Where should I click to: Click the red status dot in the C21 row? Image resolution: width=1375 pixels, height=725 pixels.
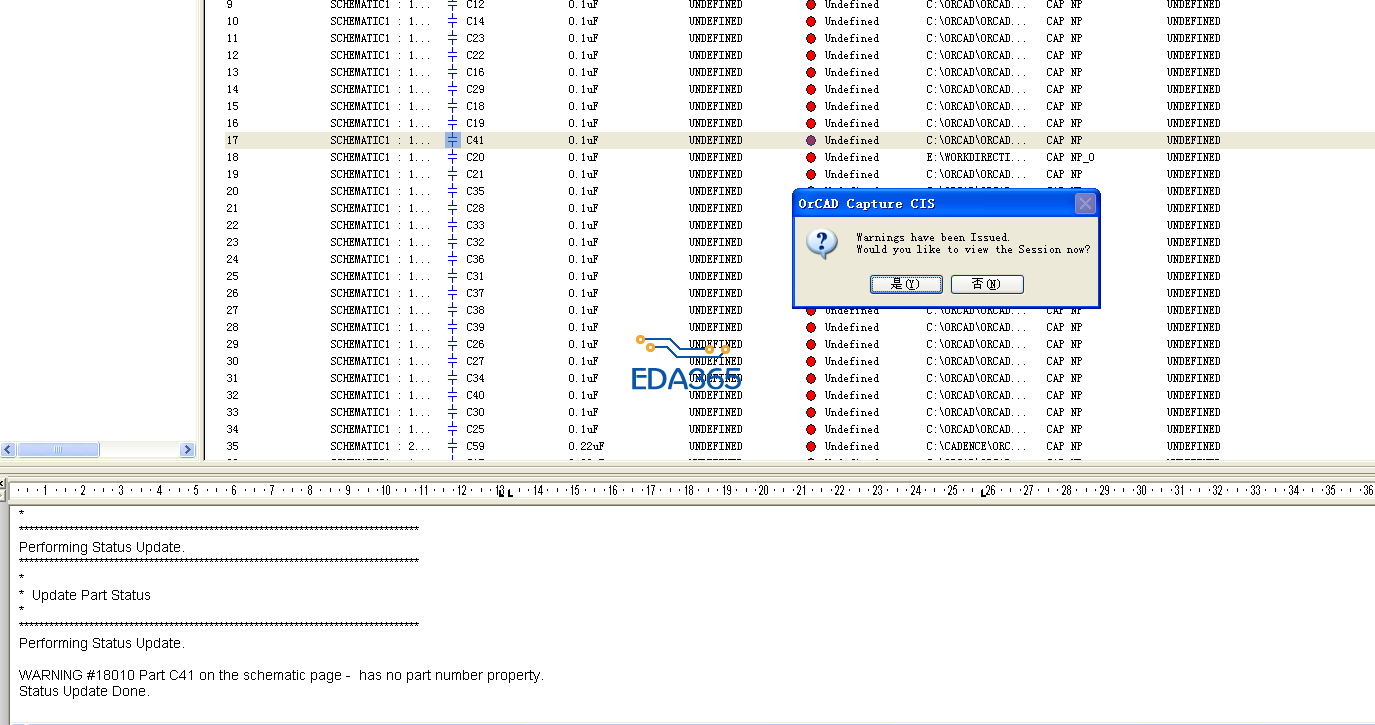811,174
